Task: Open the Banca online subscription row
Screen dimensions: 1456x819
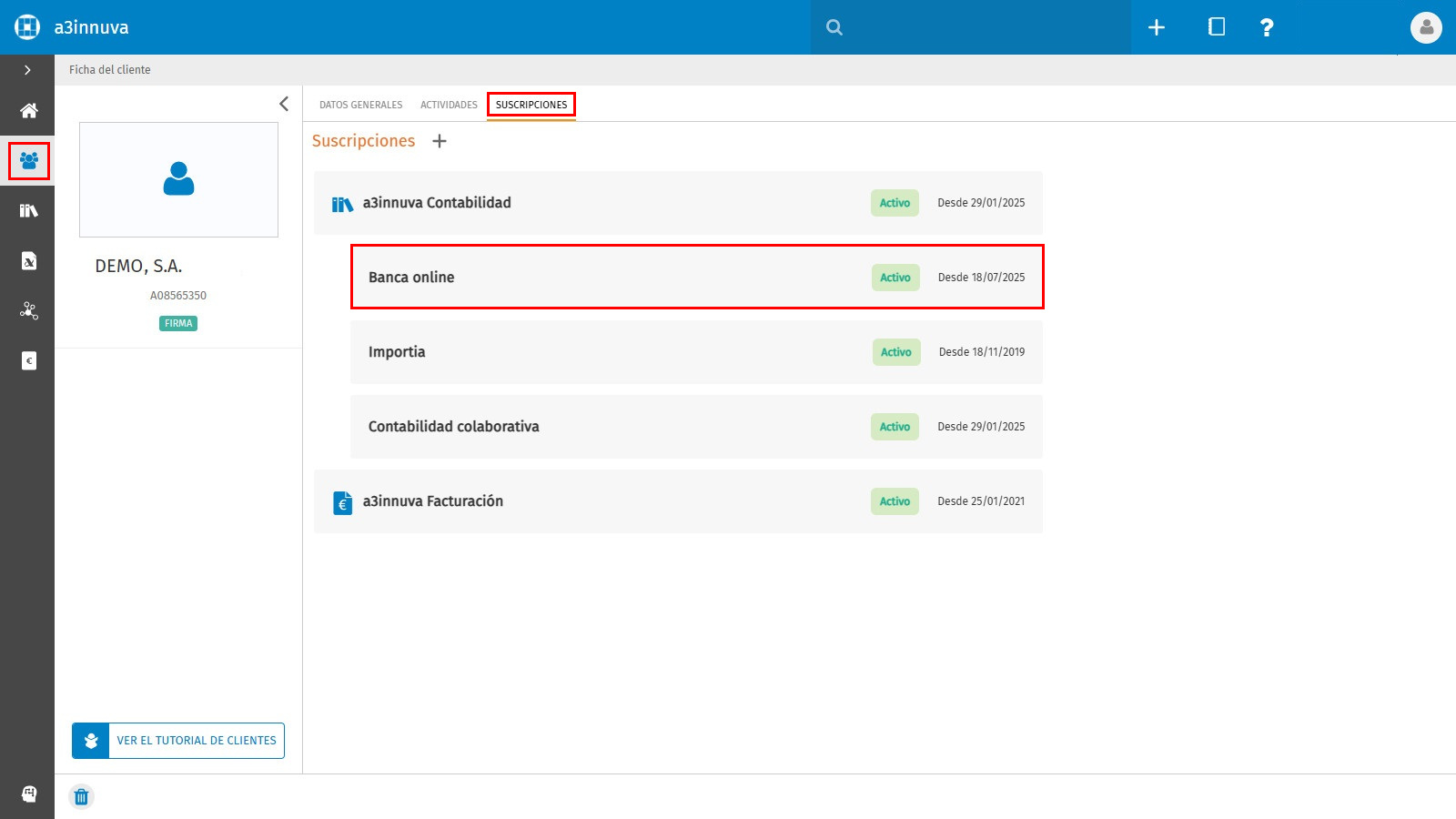Action: click(697, 277)
